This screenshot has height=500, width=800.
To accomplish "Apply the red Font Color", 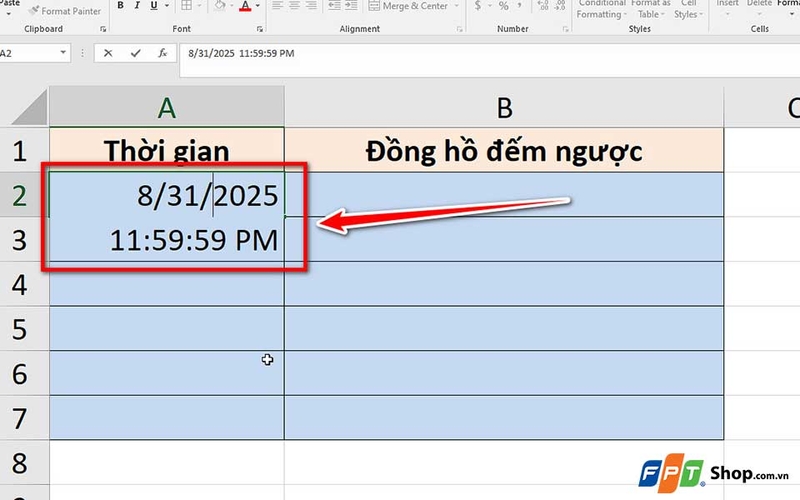I will click(x=245, y=6).
